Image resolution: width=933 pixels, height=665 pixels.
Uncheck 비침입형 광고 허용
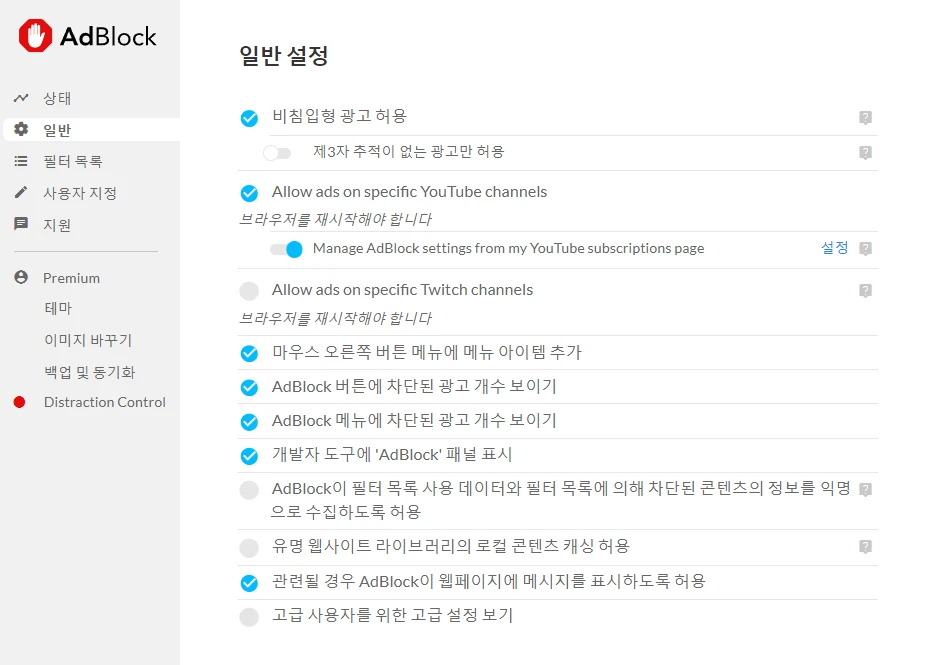click(x=249, y=117)
